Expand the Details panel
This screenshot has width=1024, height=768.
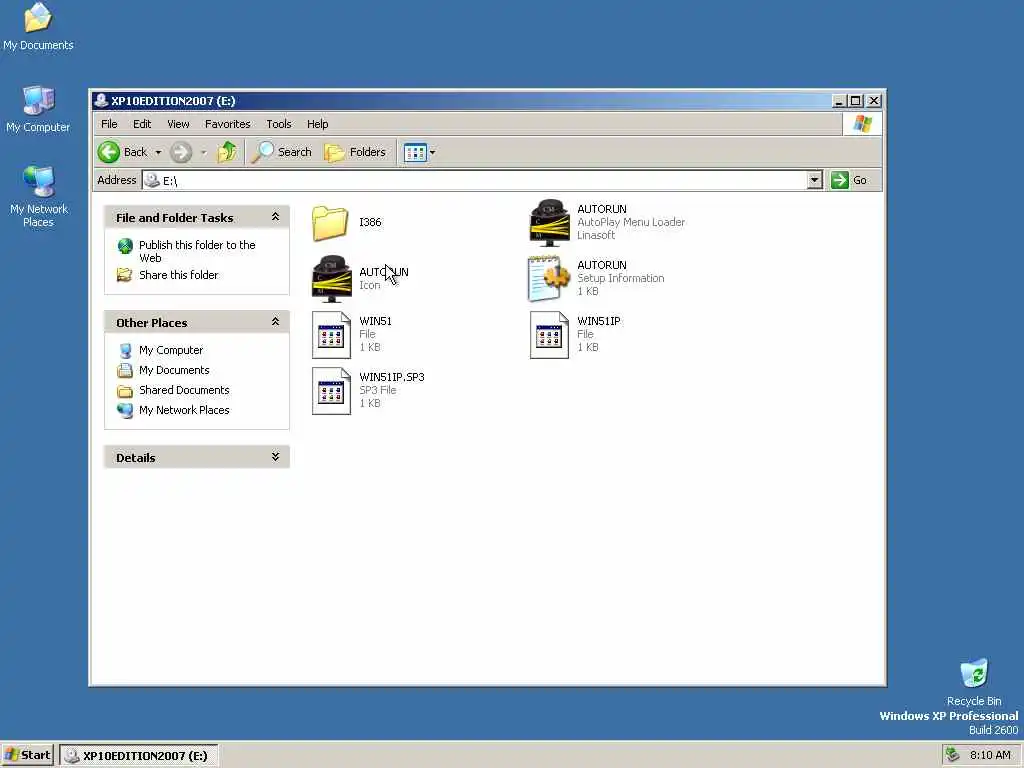pyautogui.click(x=276, y=457)
